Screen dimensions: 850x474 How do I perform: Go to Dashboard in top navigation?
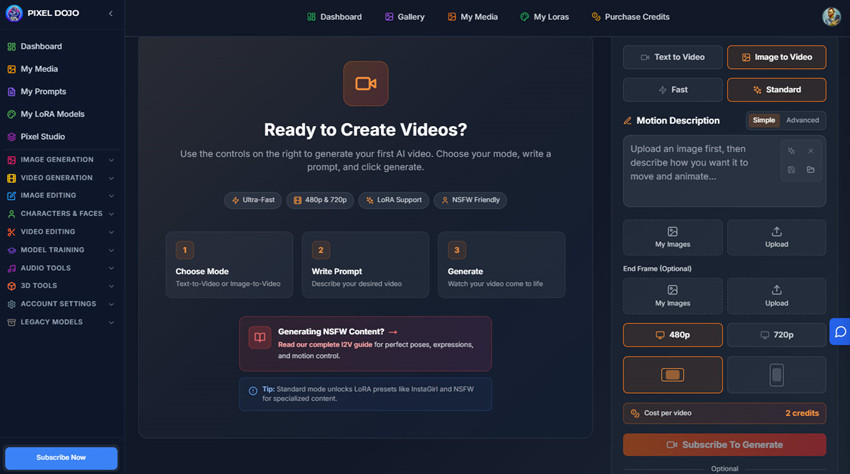click(x=334, y=17)
